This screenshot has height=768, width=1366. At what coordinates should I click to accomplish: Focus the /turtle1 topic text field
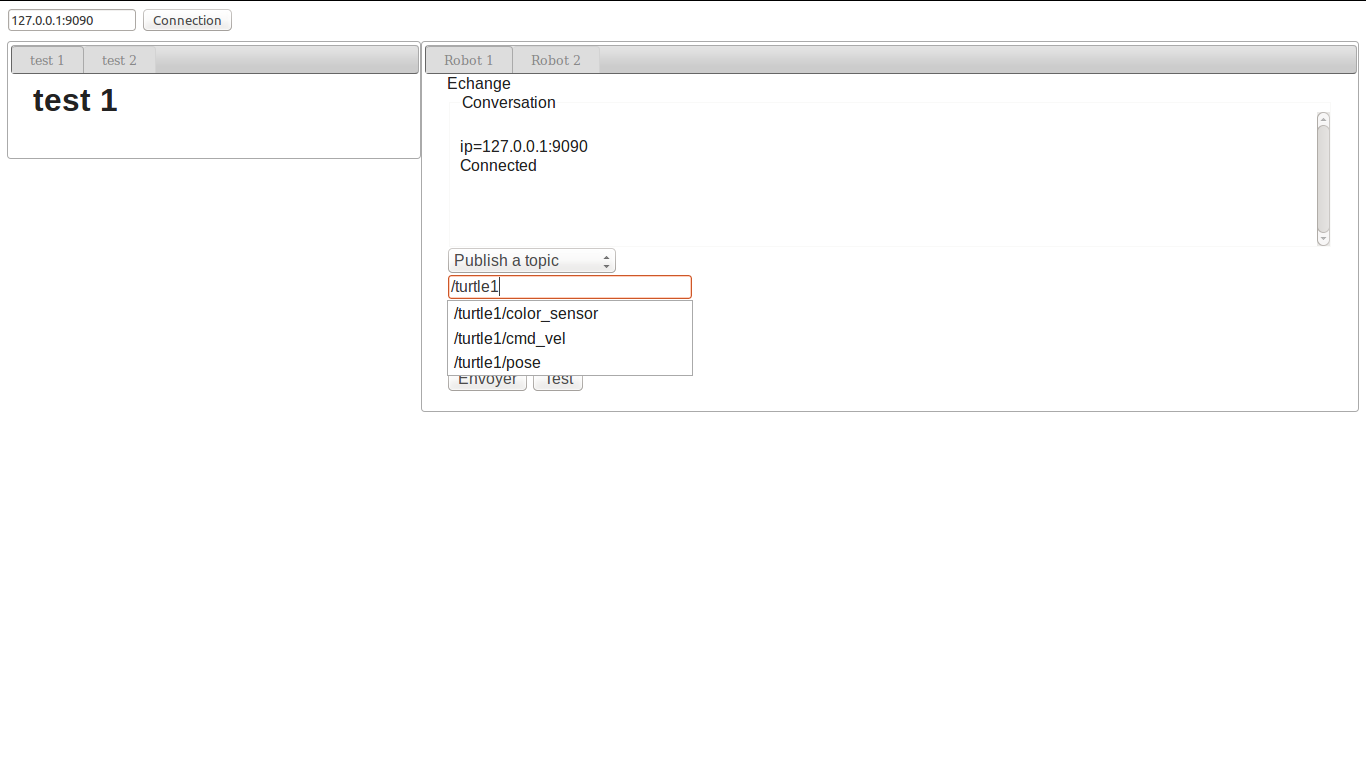pos(569,287)
